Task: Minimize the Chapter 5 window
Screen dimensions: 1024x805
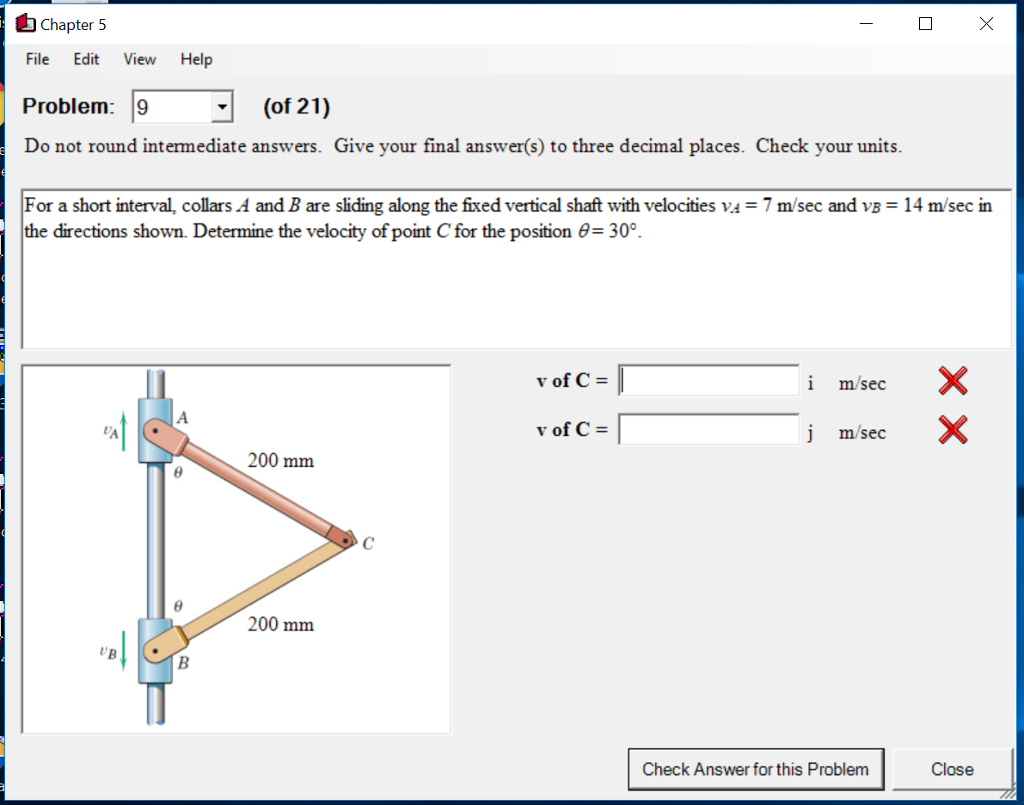Action: (866, 23)
